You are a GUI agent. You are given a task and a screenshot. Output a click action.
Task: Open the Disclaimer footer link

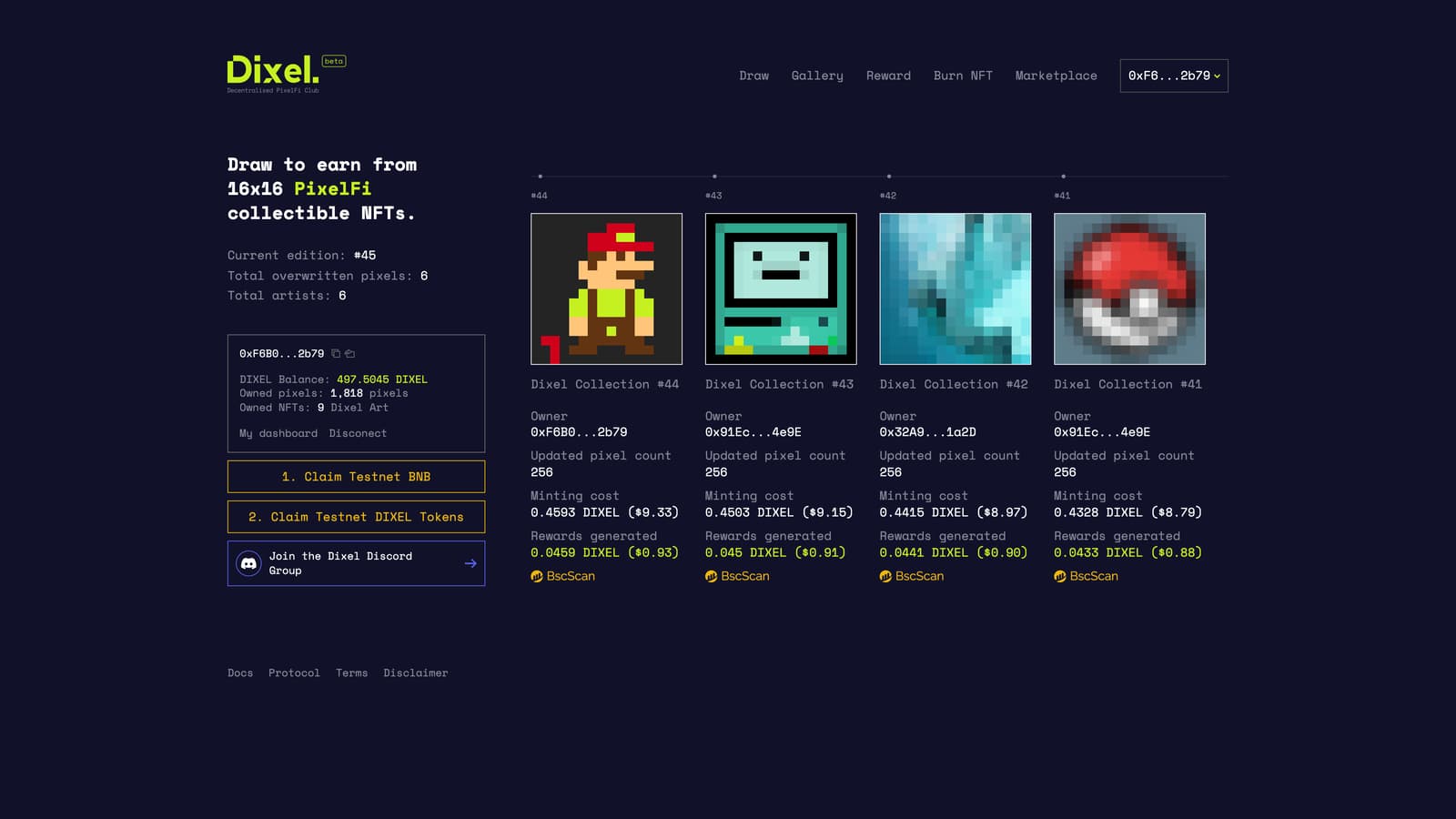[x=415, y=672]
